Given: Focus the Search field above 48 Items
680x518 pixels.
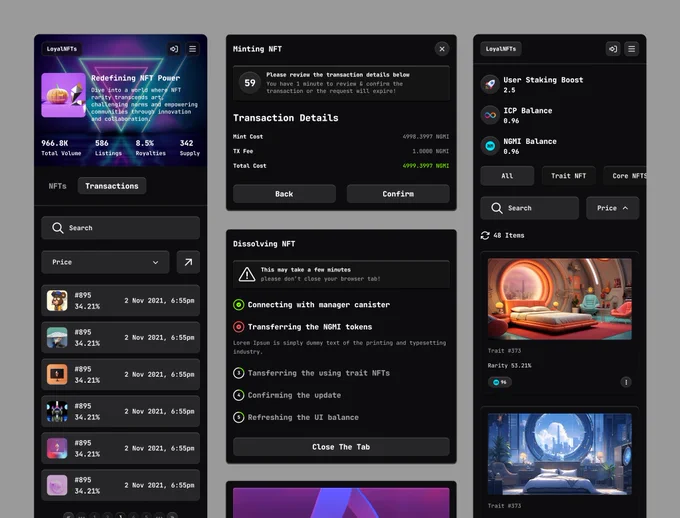Looking at the screenshot, I should click(530, 208).
